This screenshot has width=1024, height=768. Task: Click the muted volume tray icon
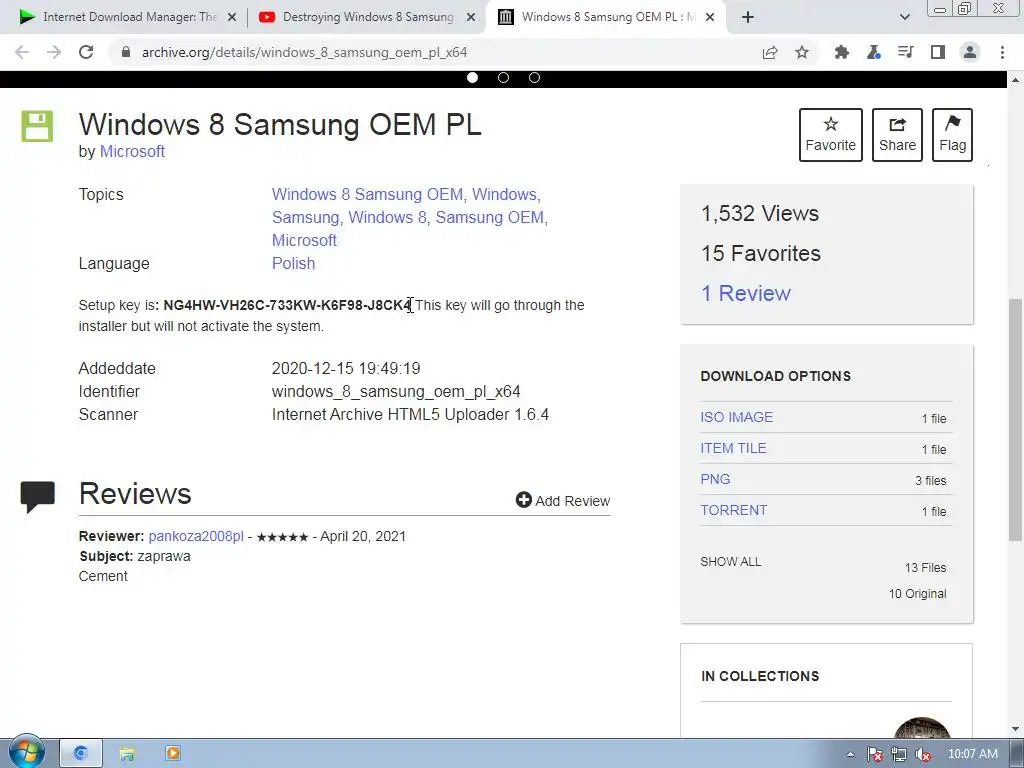pyautogui.click(x=923, y=754)
